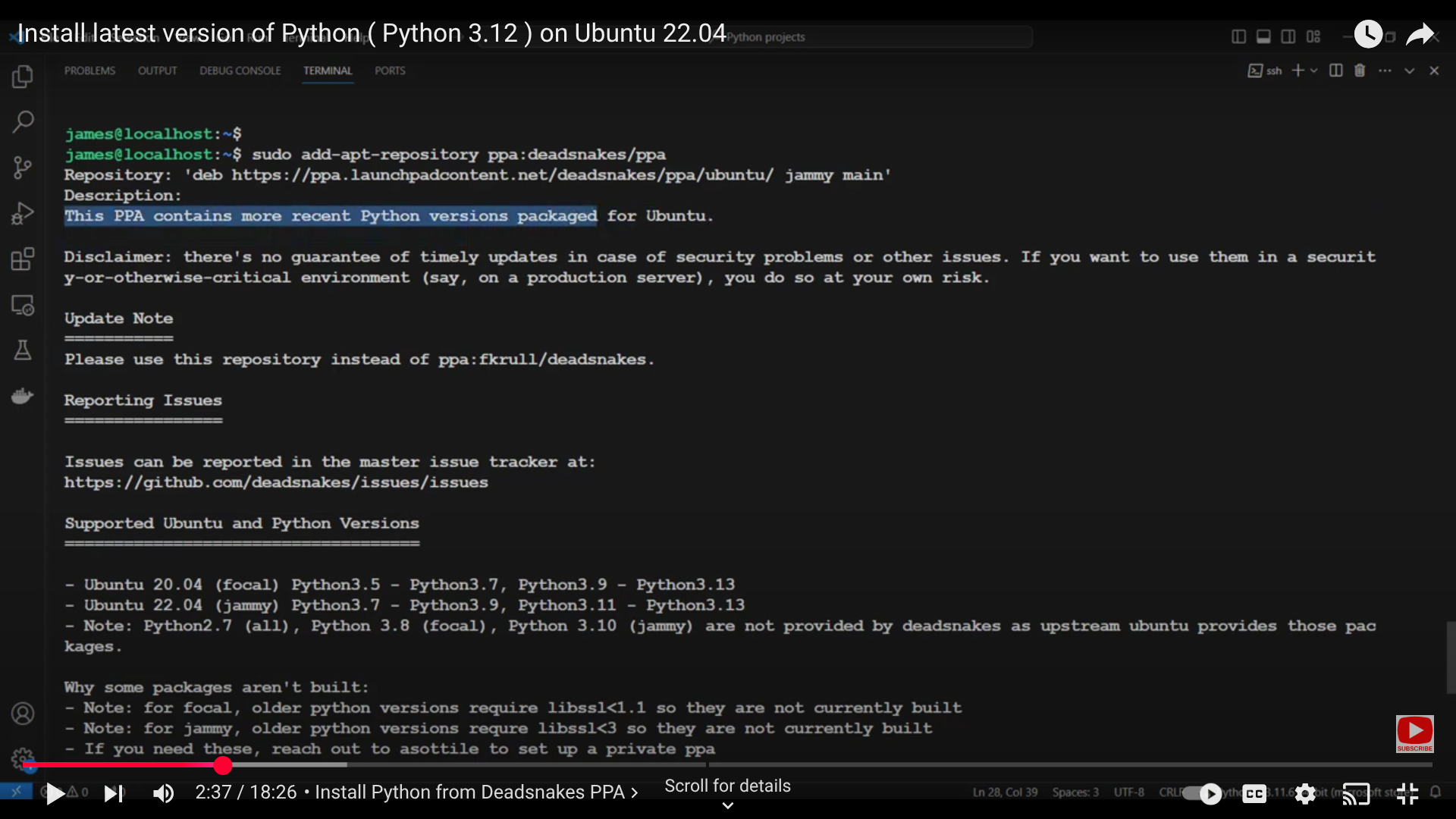1456x819 pixels.
Task: Switch to the DEBUG CONSOLE tab
Action: tap(240, 71)
